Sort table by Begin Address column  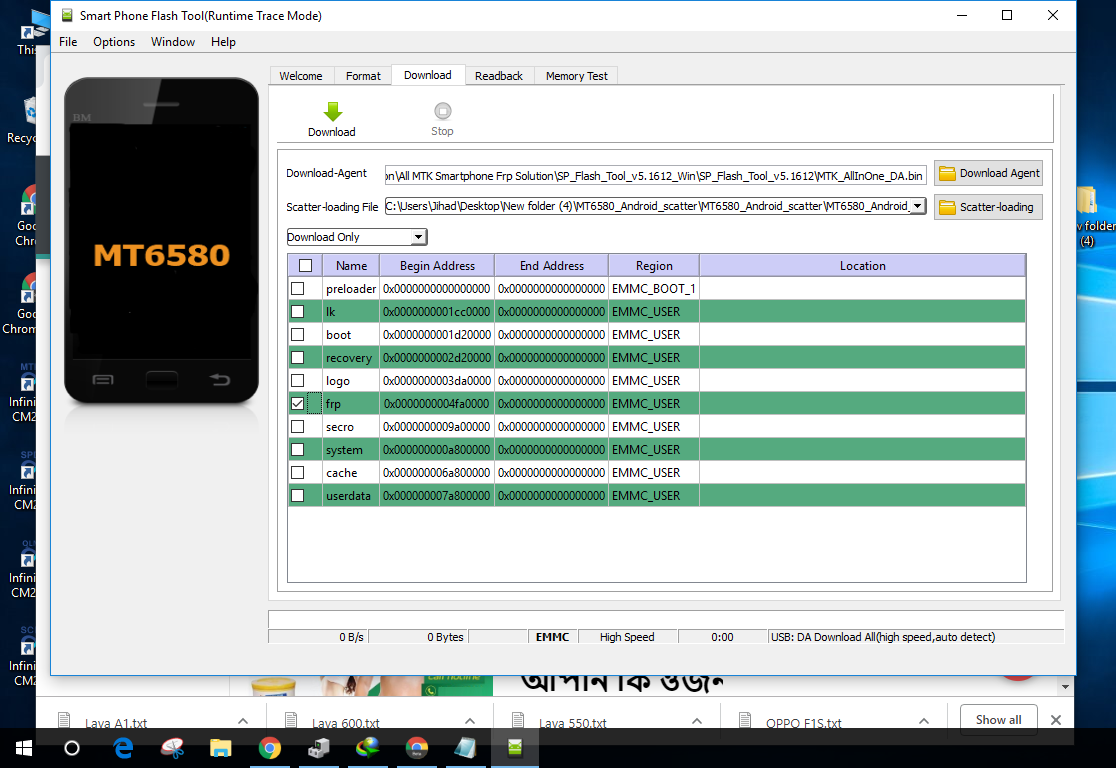[437, 265]
